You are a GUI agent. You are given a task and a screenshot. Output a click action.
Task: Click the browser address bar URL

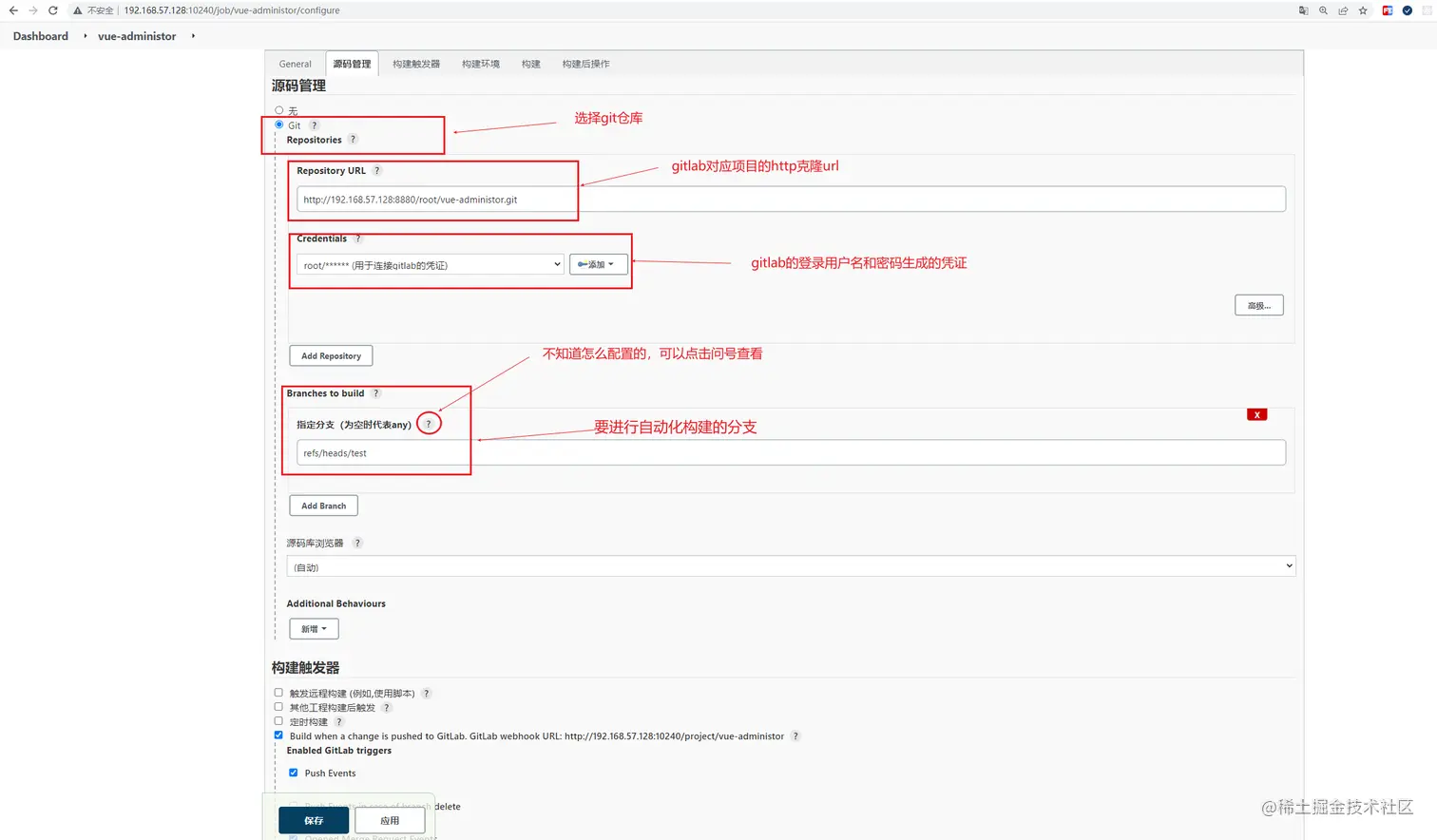click(x=232, y=10)
